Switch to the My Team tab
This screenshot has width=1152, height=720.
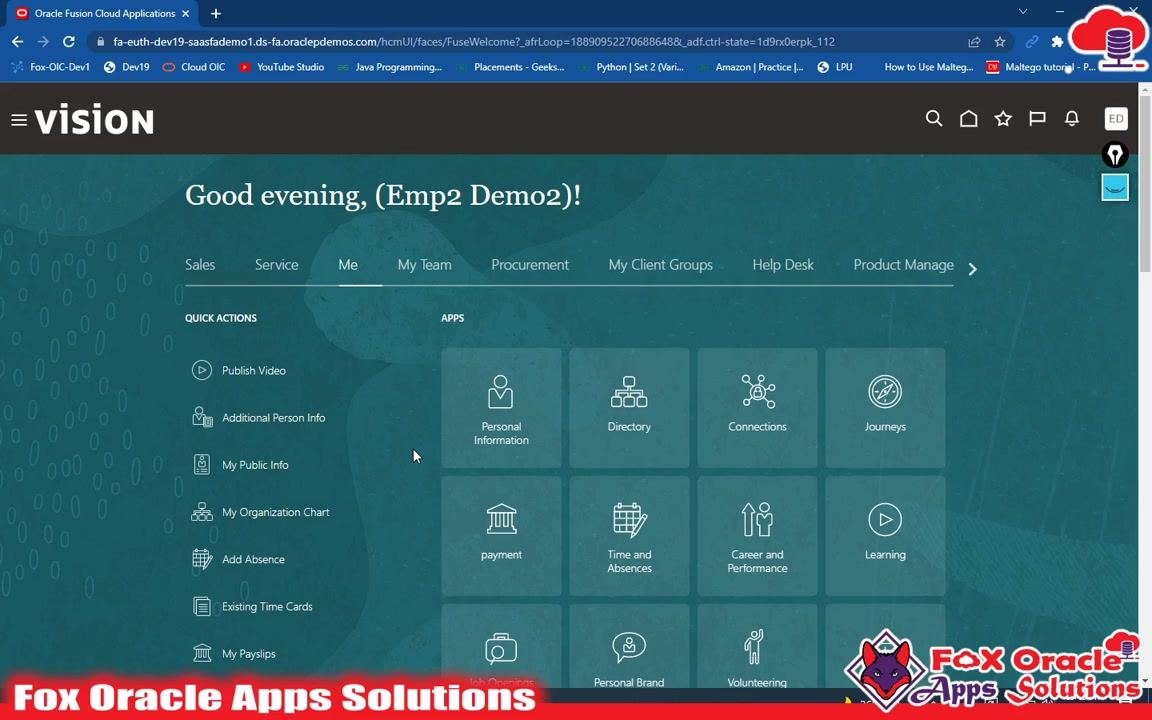click(425, 264)
